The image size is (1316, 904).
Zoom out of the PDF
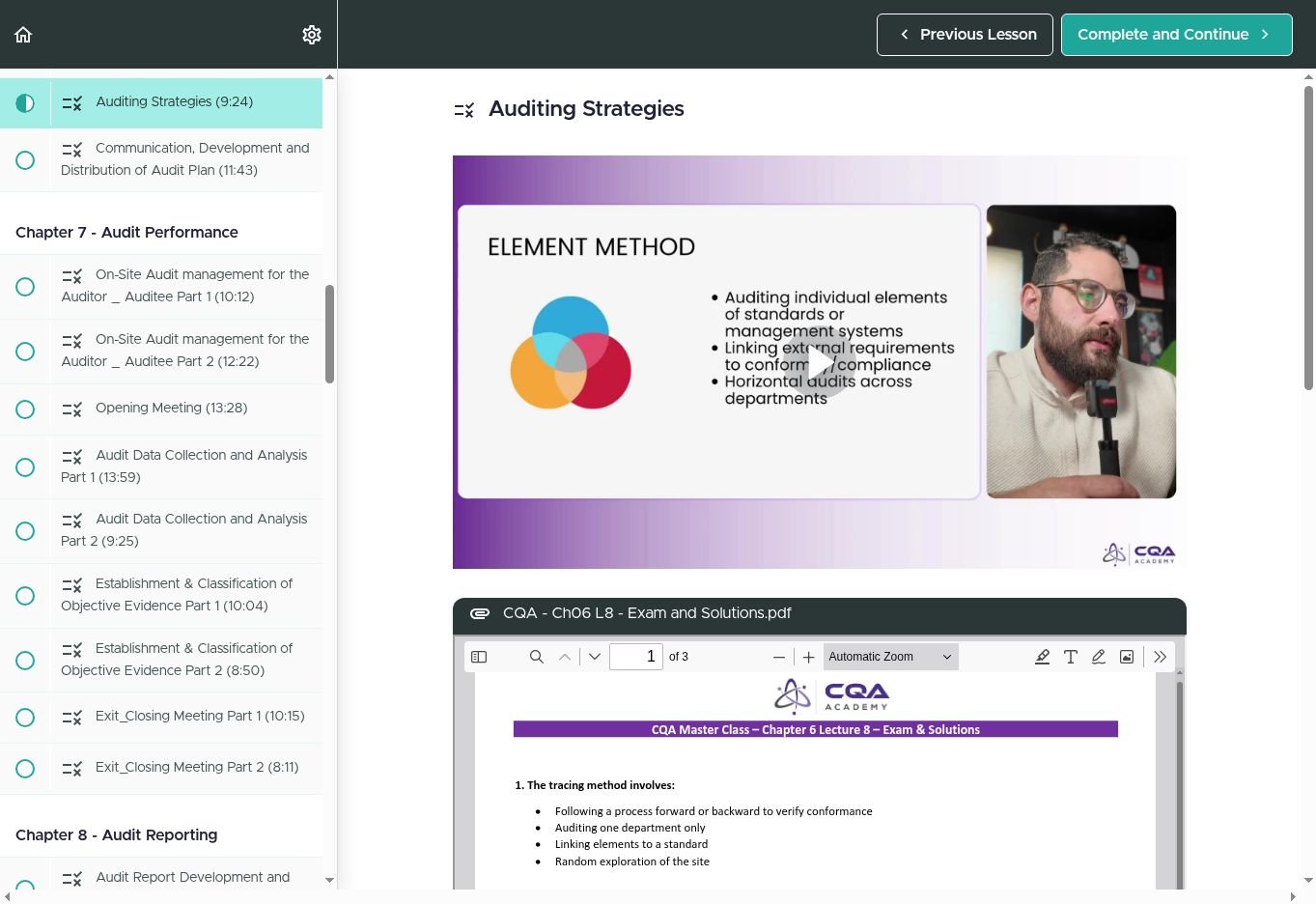point(779,657)
